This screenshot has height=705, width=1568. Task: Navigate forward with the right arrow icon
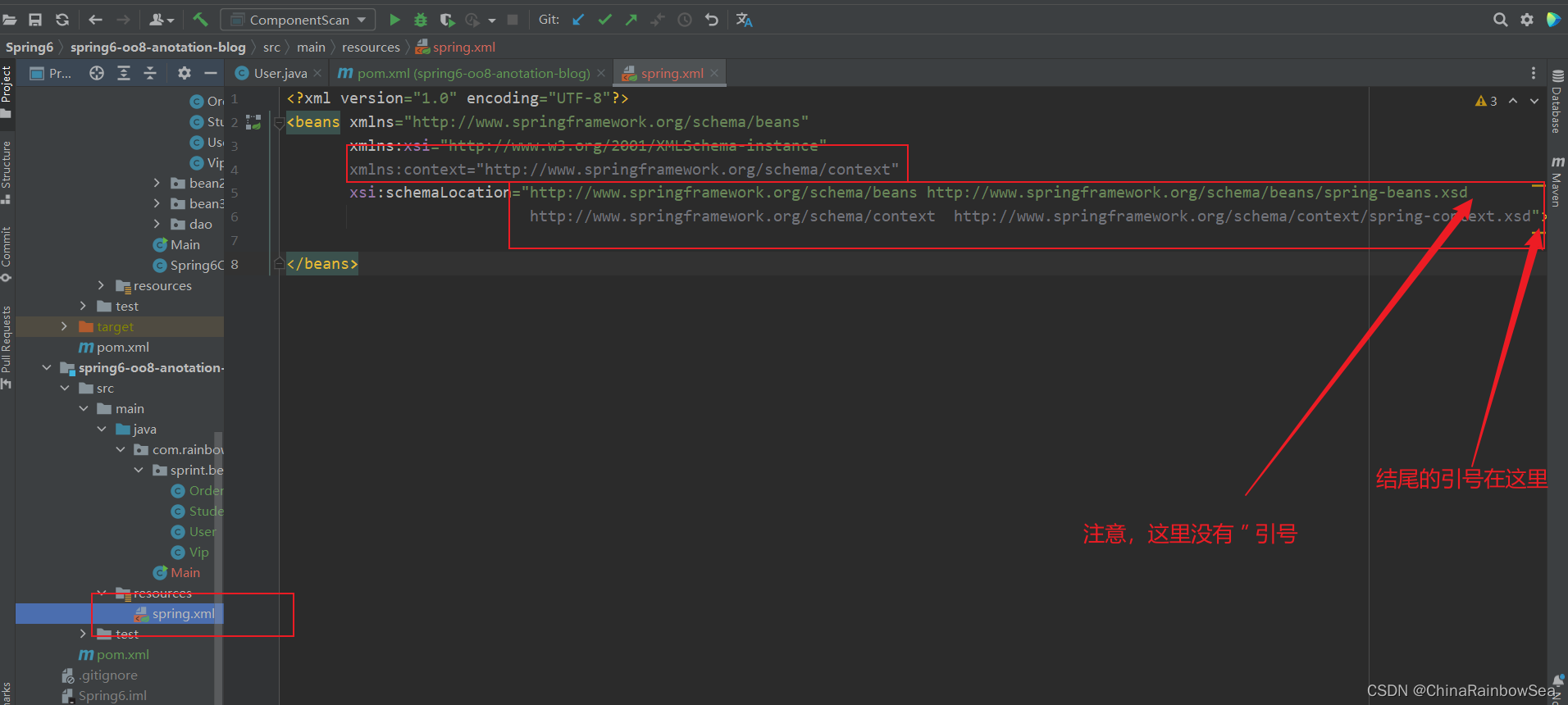coord(123,20)
